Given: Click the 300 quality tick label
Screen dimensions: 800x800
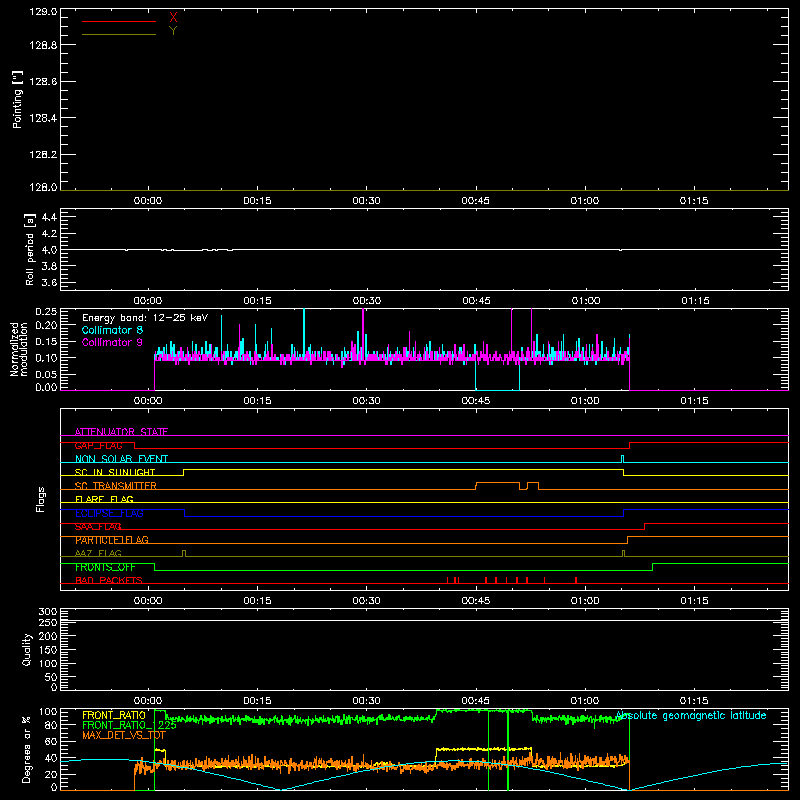Looking at the screenshot, I should 48,612.
